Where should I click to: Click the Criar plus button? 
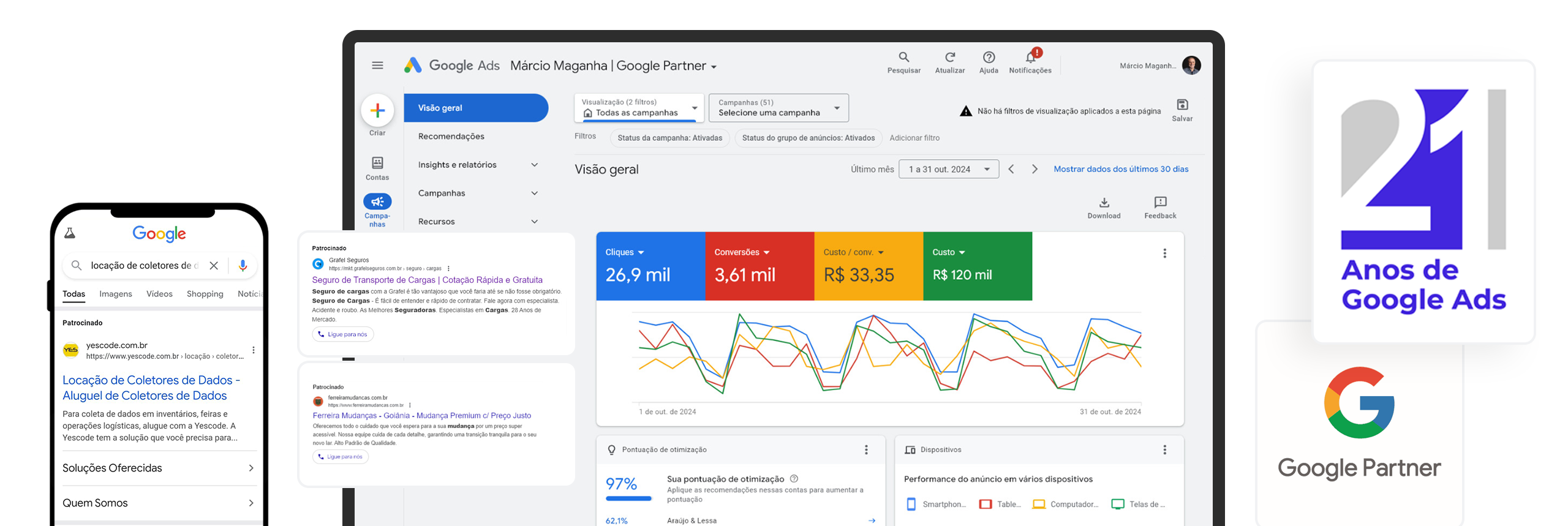tap(377, 110)
